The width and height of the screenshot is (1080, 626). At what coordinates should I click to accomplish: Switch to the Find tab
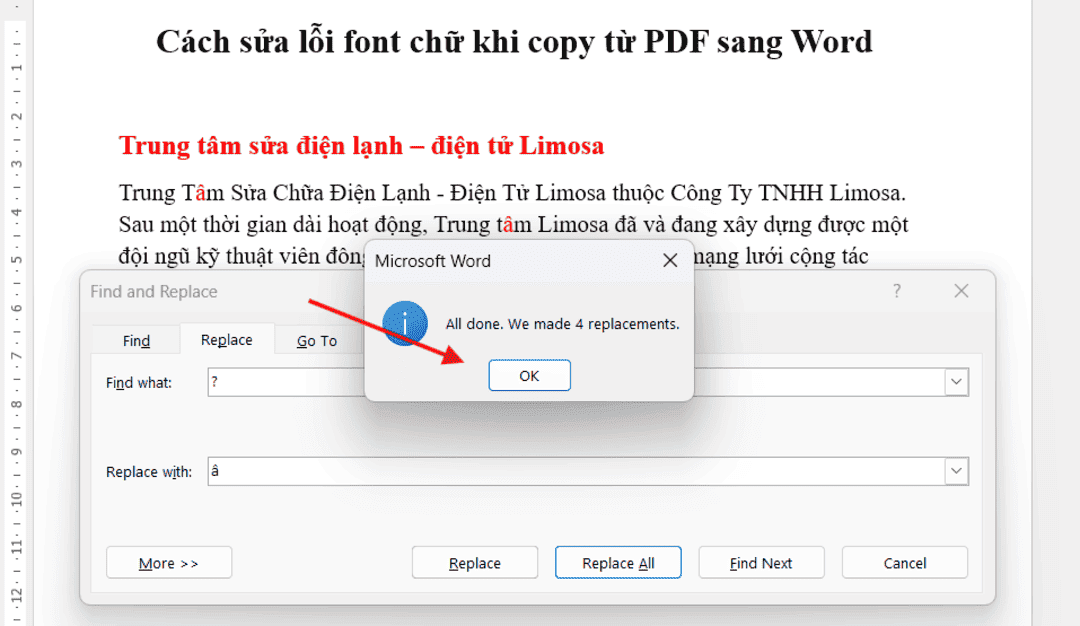tap(136, 340)
